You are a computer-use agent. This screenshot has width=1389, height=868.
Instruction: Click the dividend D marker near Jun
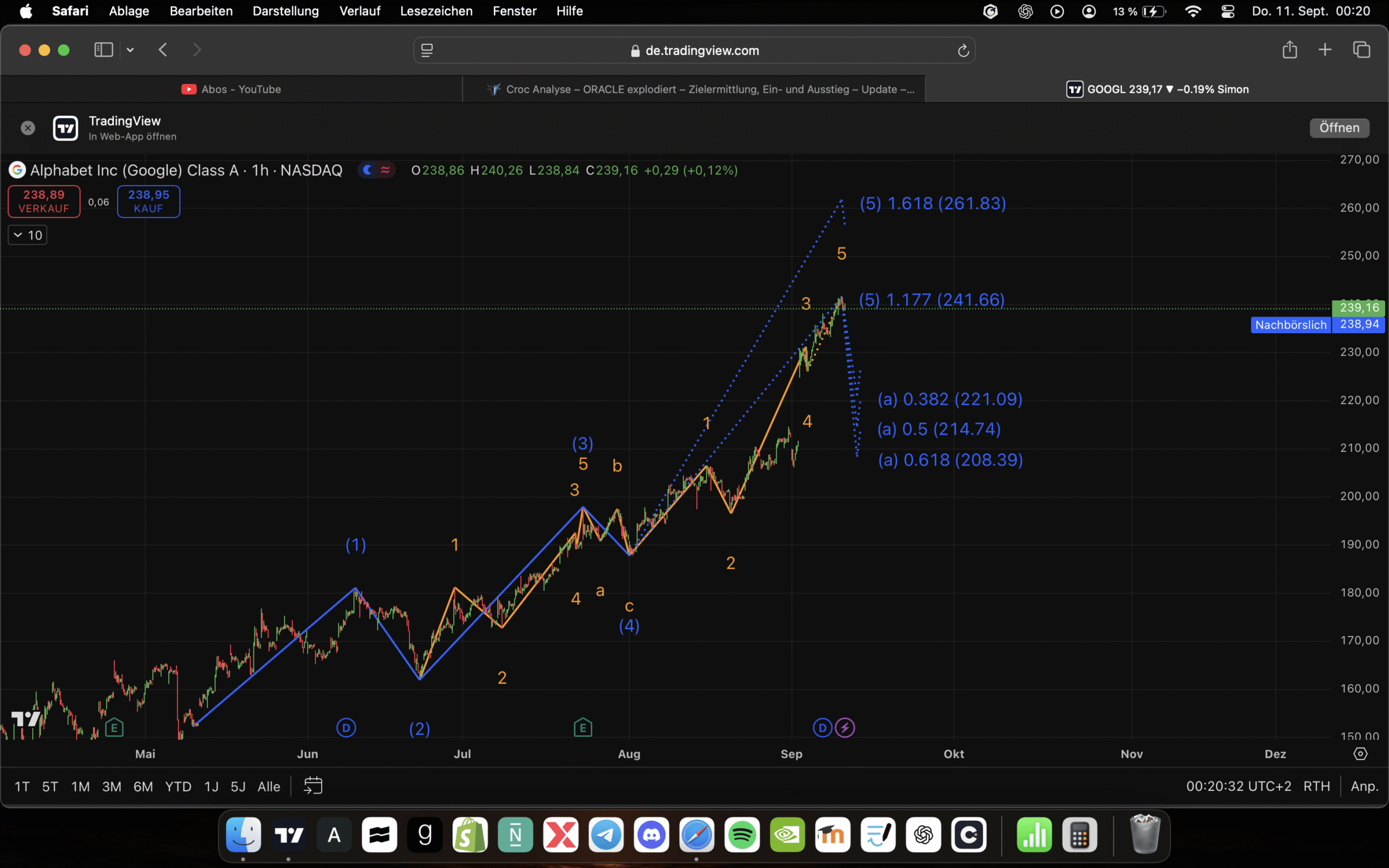346,728
